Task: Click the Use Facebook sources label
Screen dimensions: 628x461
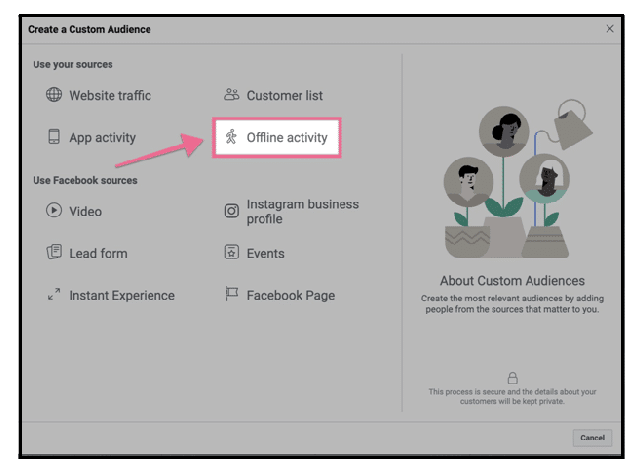Action: click(85, 180)
